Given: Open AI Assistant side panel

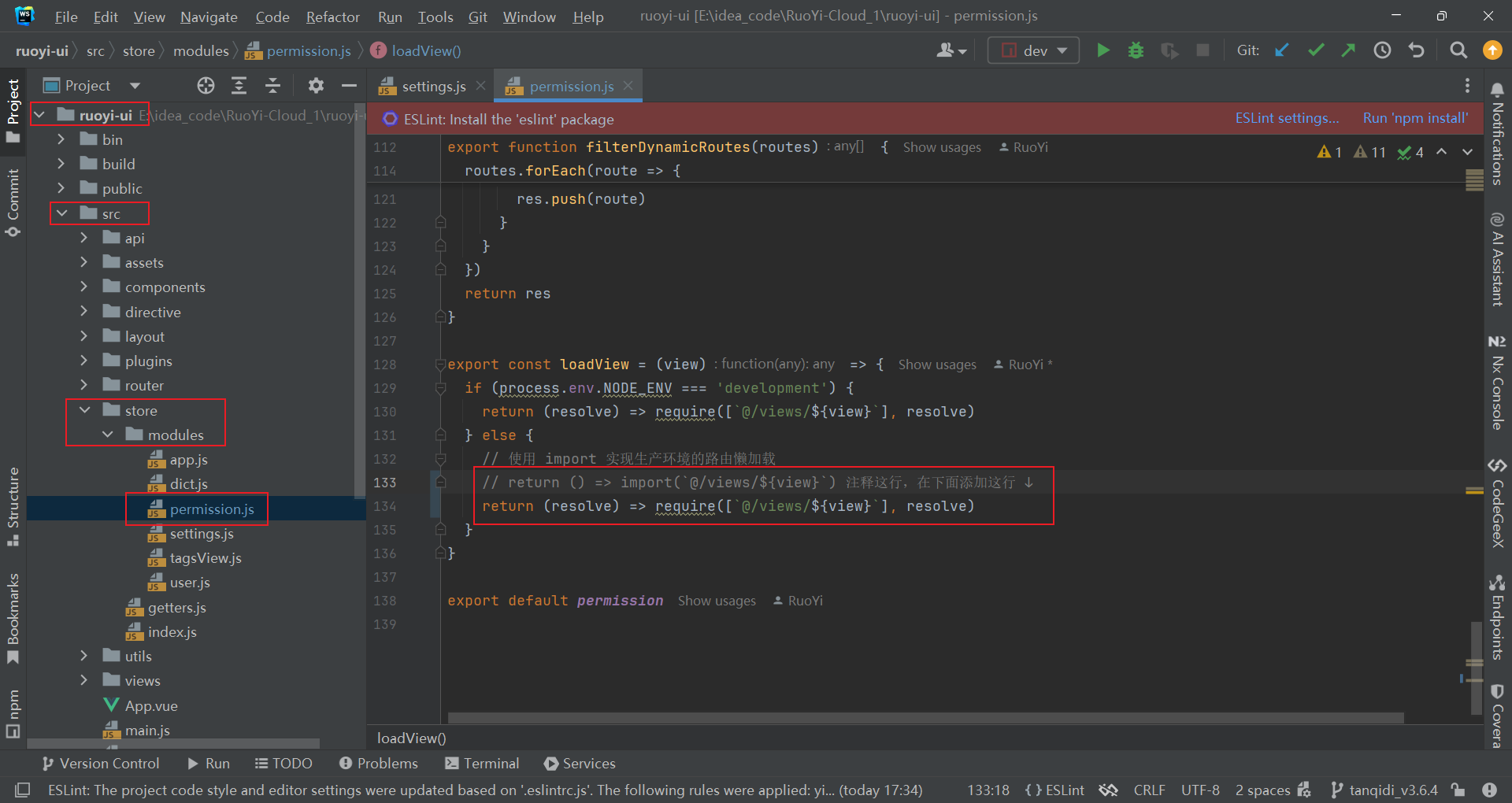Looking at the screenshot, I should [1497, 258].
